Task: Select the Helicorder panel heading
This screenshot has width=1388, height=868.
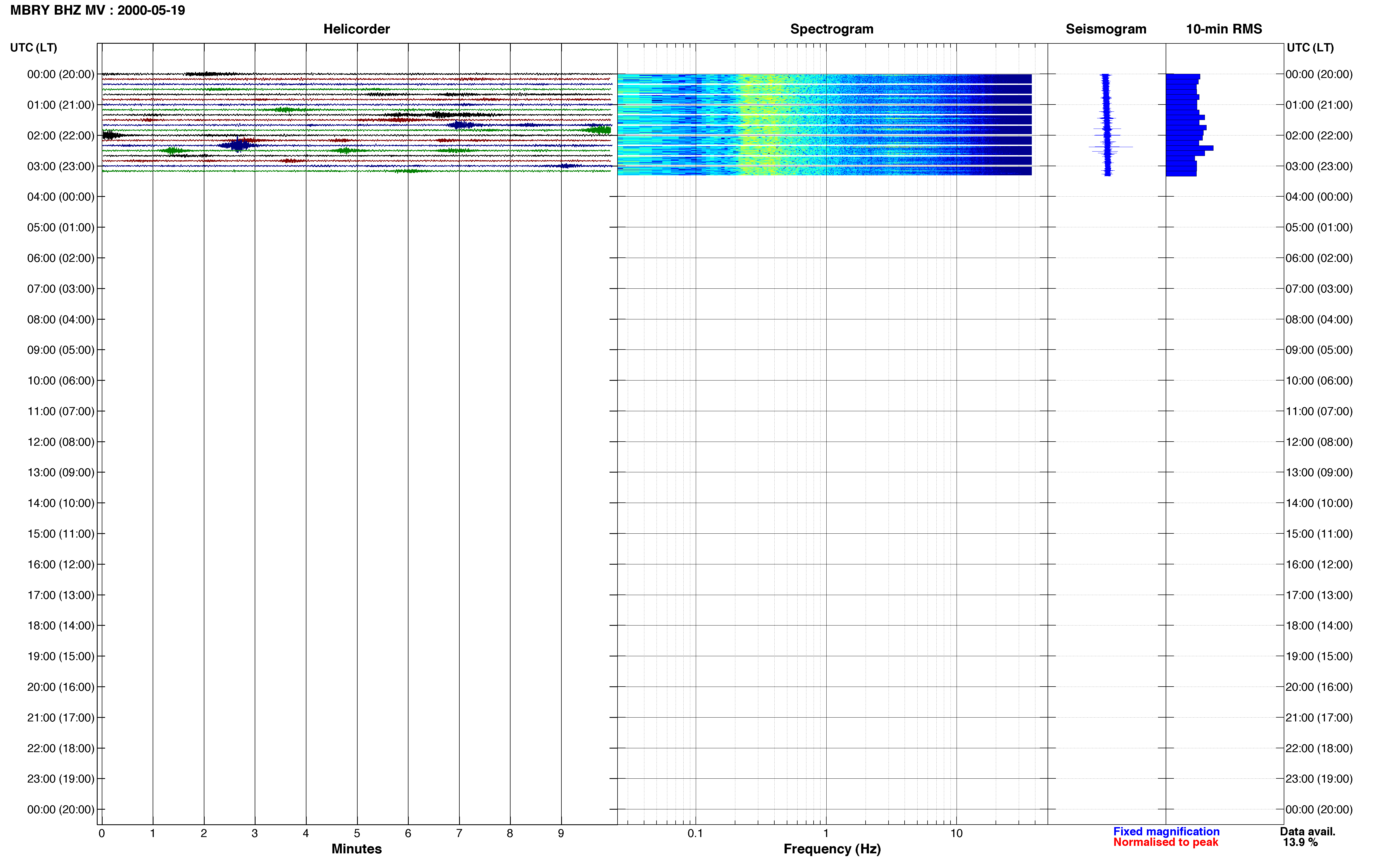Action: pos(356,29)
